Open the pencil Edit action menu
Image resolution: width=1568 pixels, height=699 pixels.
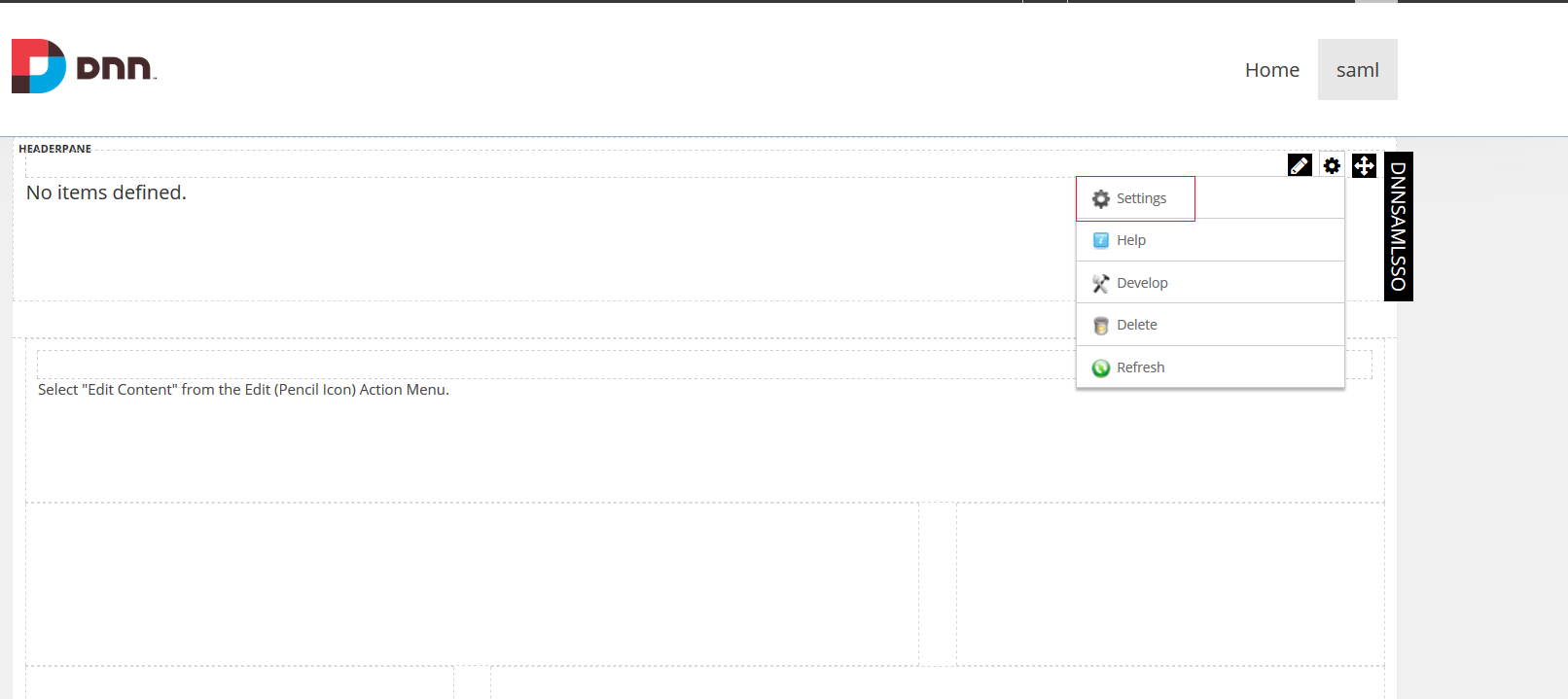[x=1300, y=165]
